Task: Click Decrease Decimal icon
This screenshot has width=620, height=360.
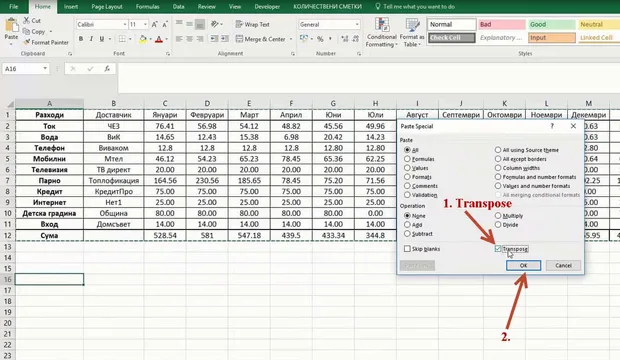Action: [355, 39]
